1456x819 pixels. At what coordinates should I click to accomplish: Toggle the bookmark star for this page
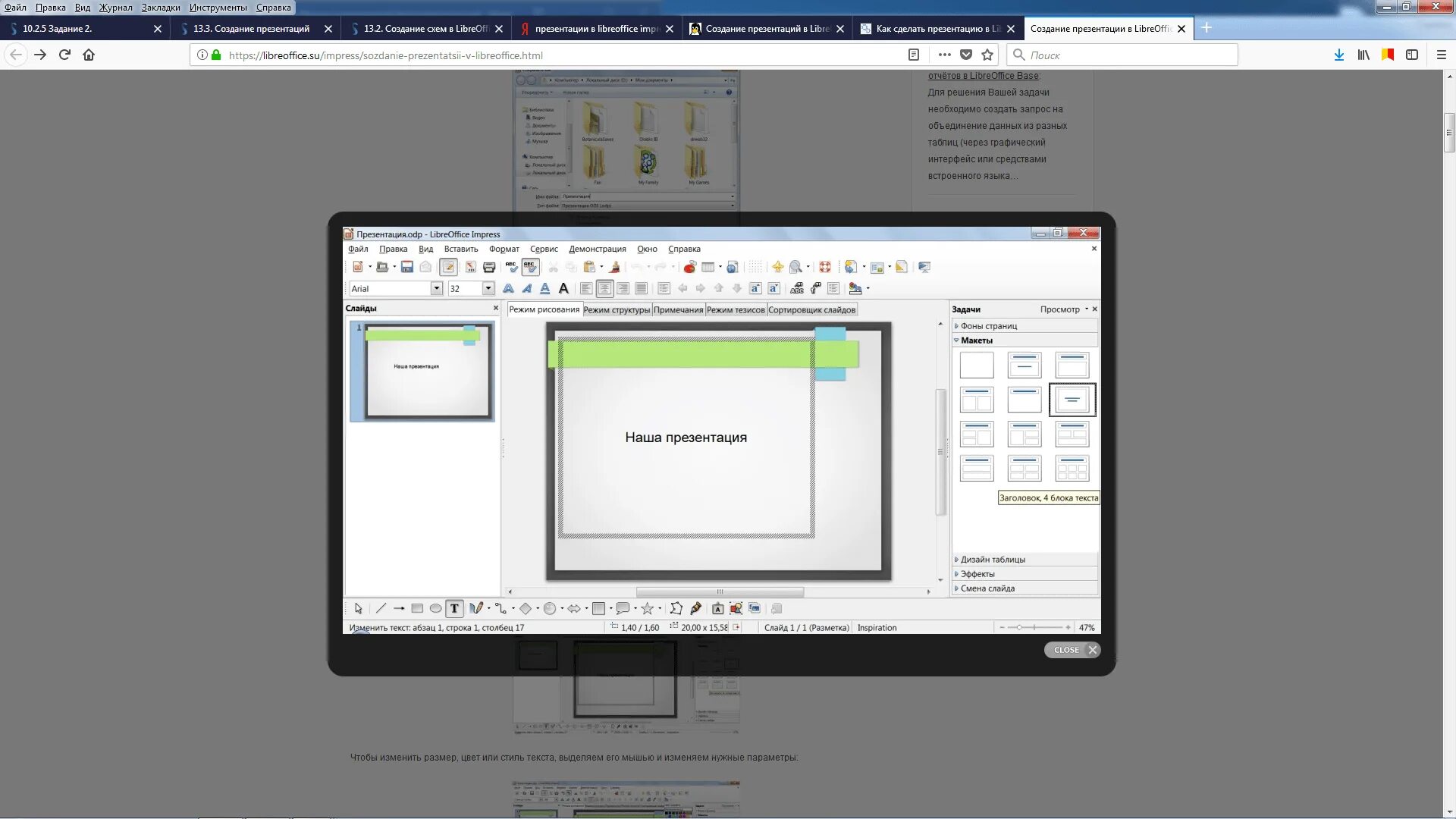tap(987, 55)
